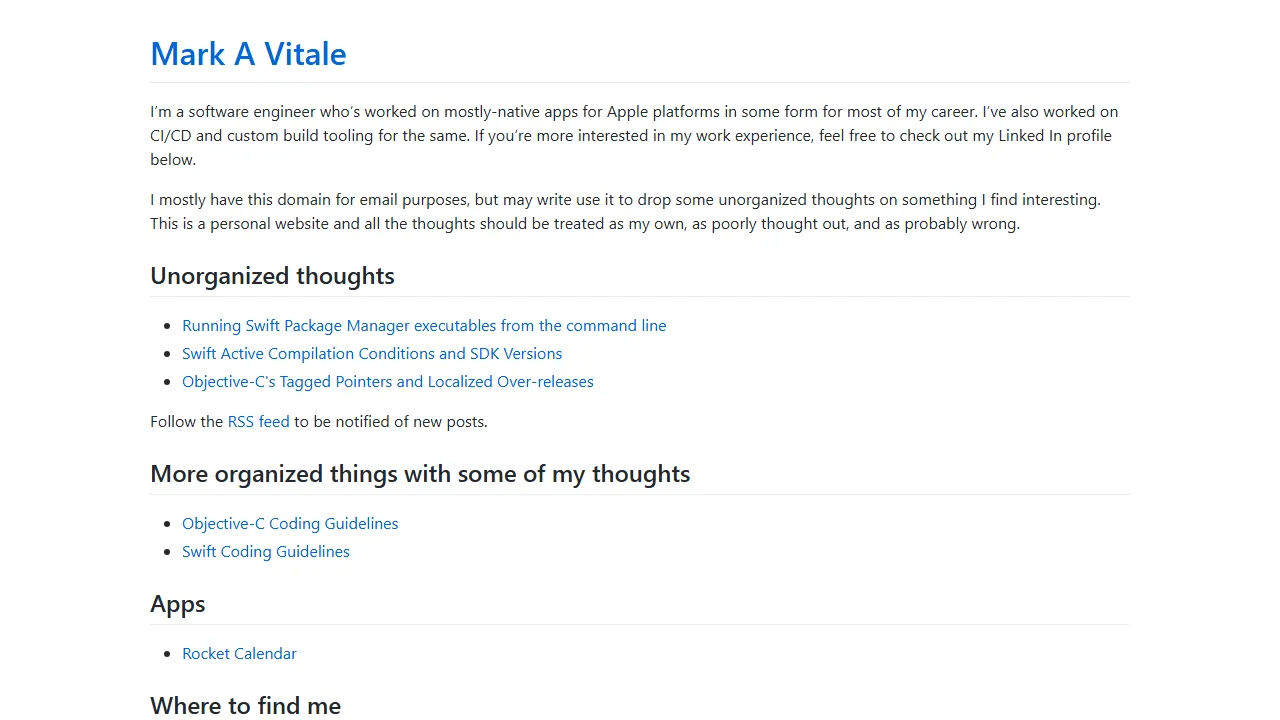Open the Rocket Calendar app link
Viewport: 1280px width, 720px height.
(239, 654)
